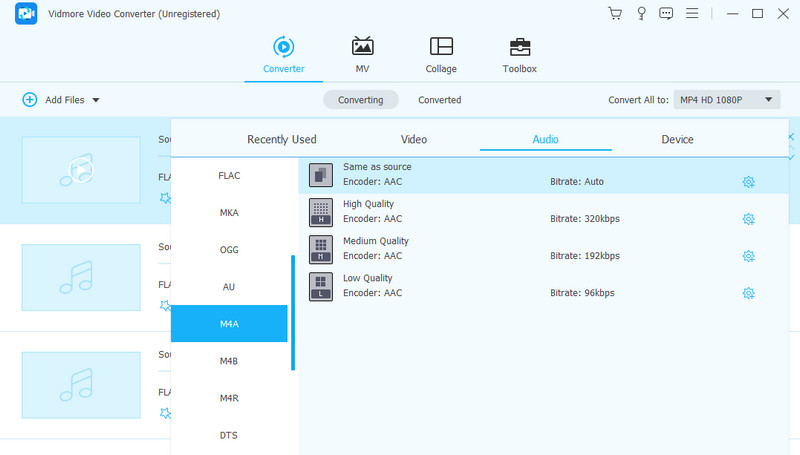Open settings for Same as source preset
This screenshot has width=800, height=455.
click(748, 182)
